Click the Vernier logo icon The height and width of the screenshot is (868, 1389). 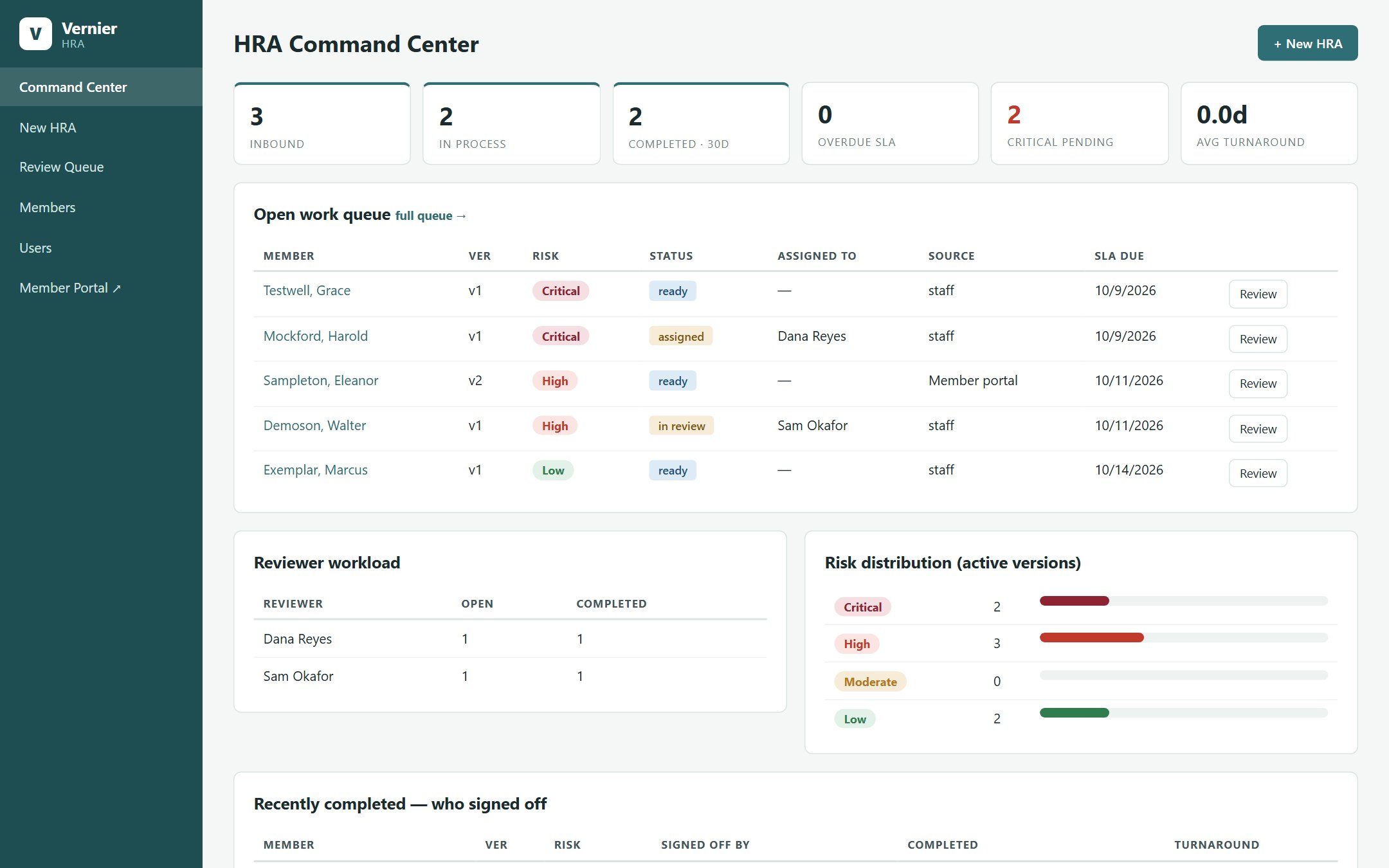coord(35,34)
